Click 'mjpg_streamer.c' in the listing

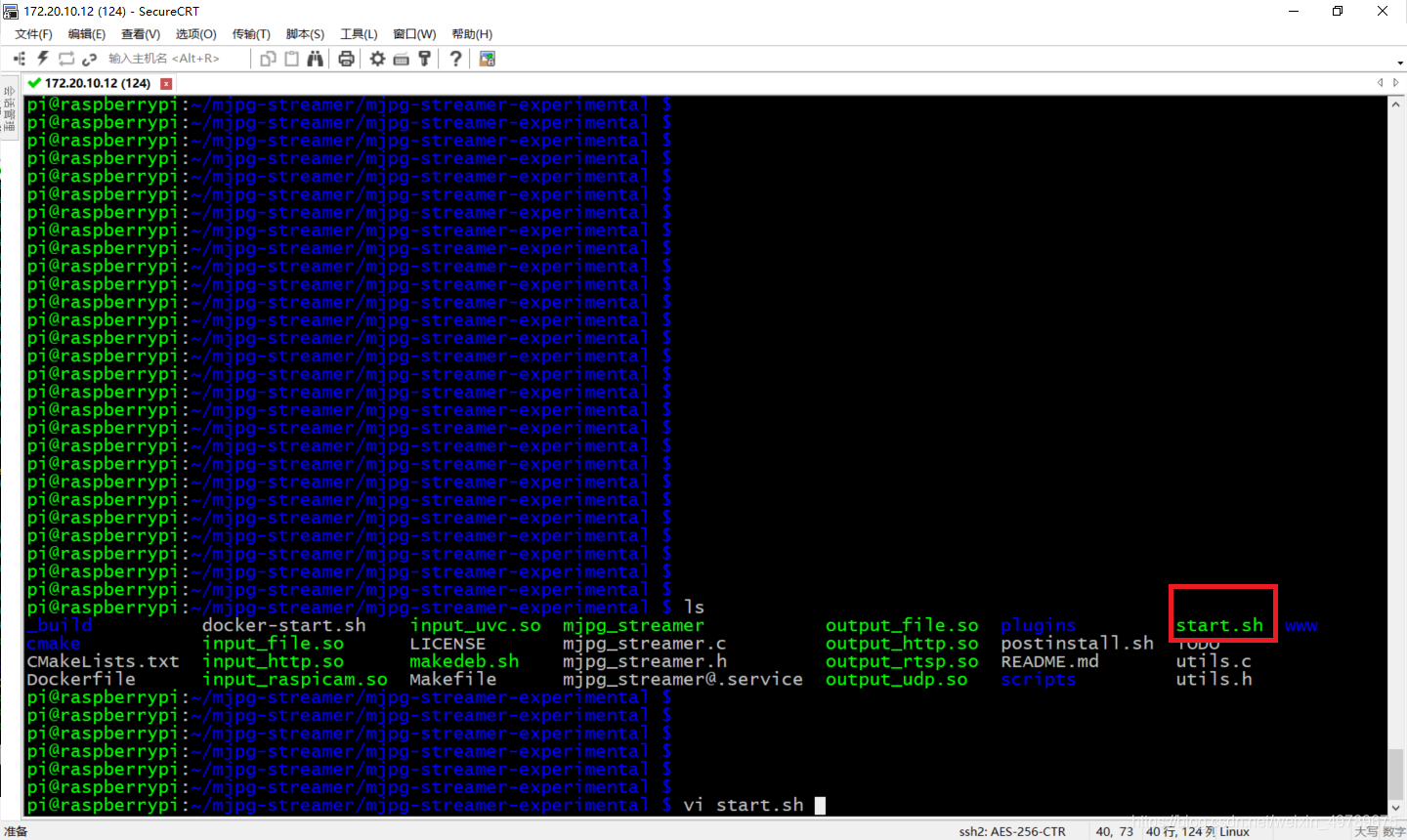(x=645, y=644)
